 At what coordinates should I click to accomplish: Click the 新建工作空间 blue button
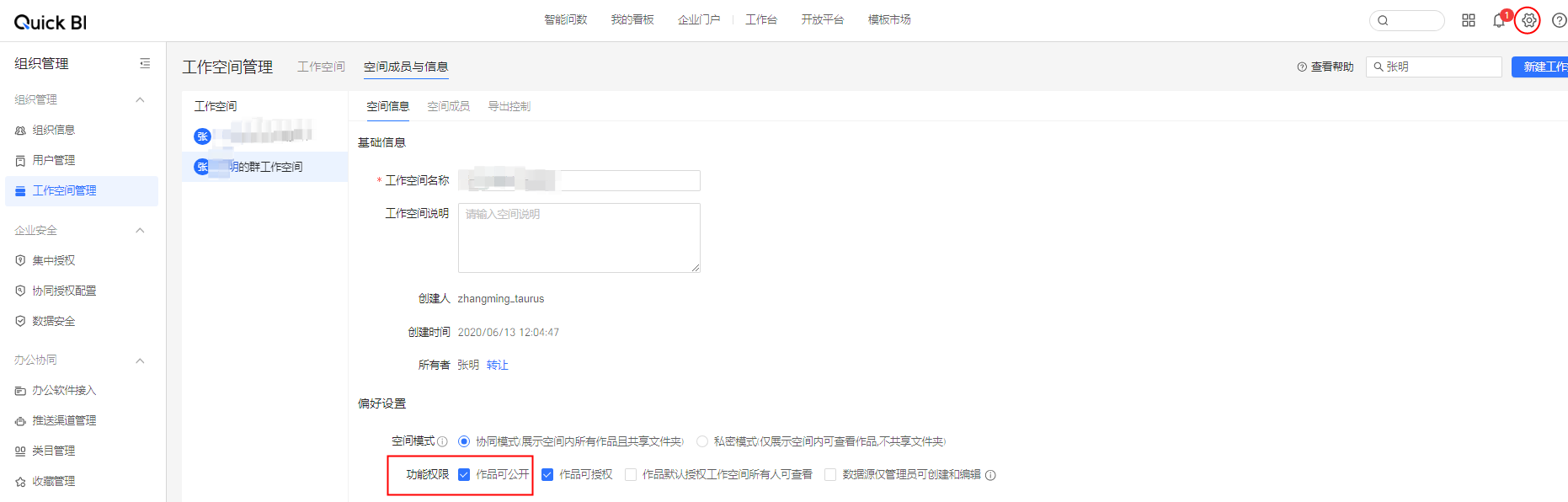point(1541,67)
